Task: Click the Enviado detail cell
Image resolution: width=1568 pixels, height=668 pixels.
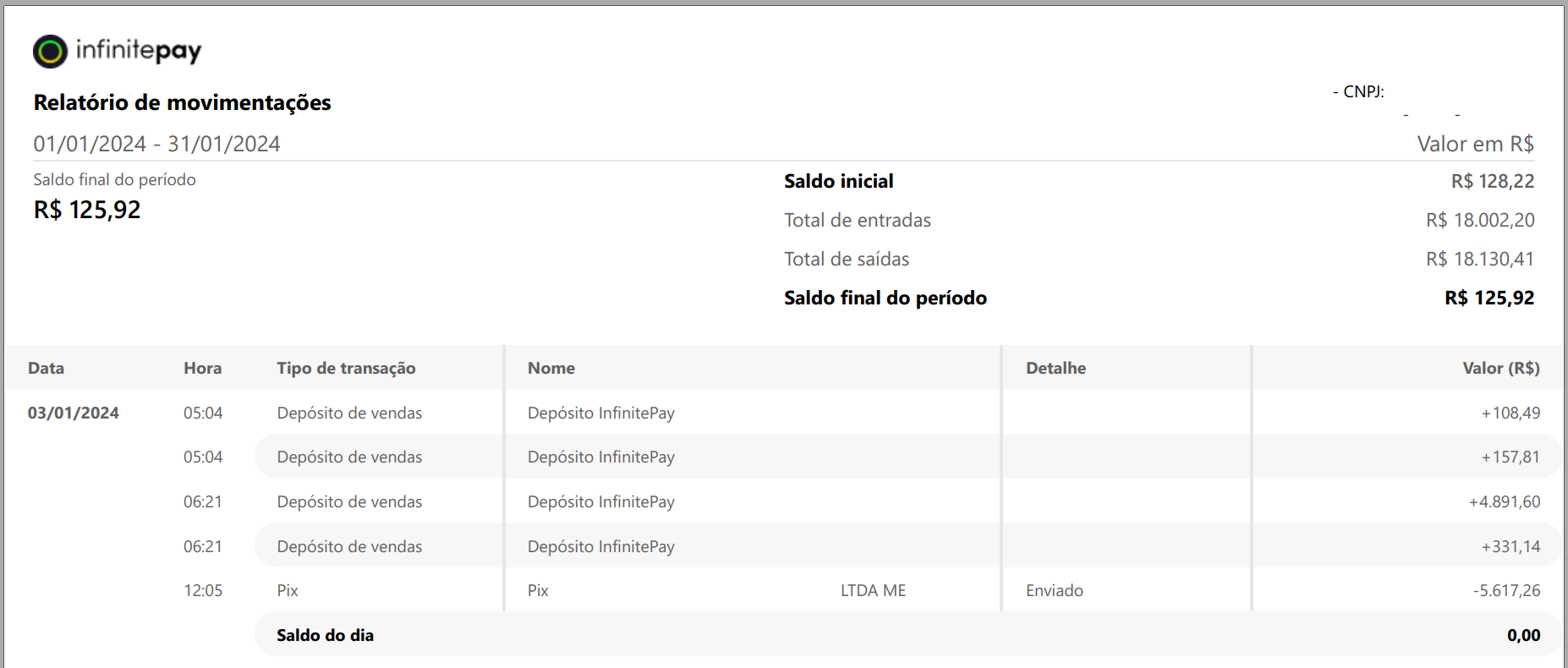Action: click(1055, 590)
